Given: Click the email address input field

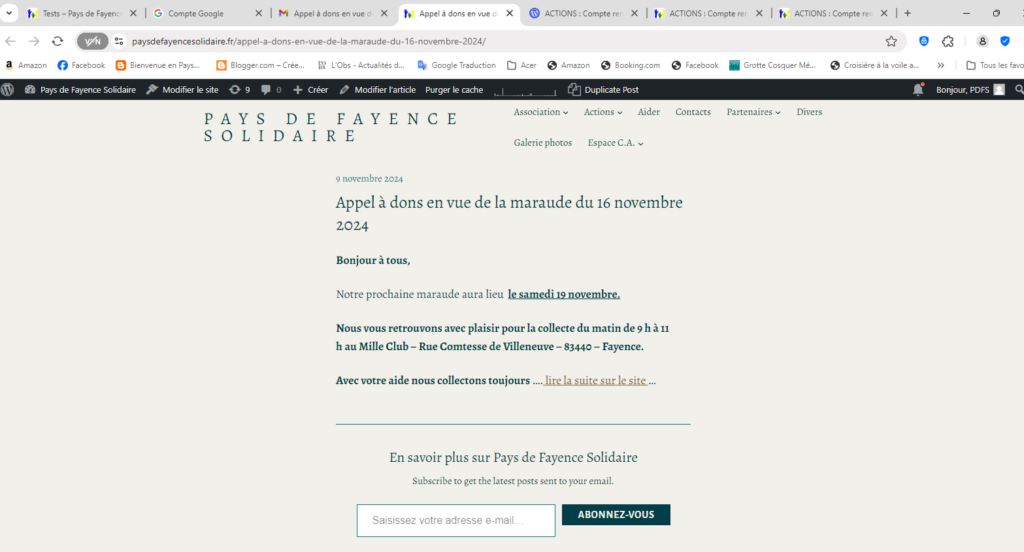Looking at the screenshot, I should point(455,520).
